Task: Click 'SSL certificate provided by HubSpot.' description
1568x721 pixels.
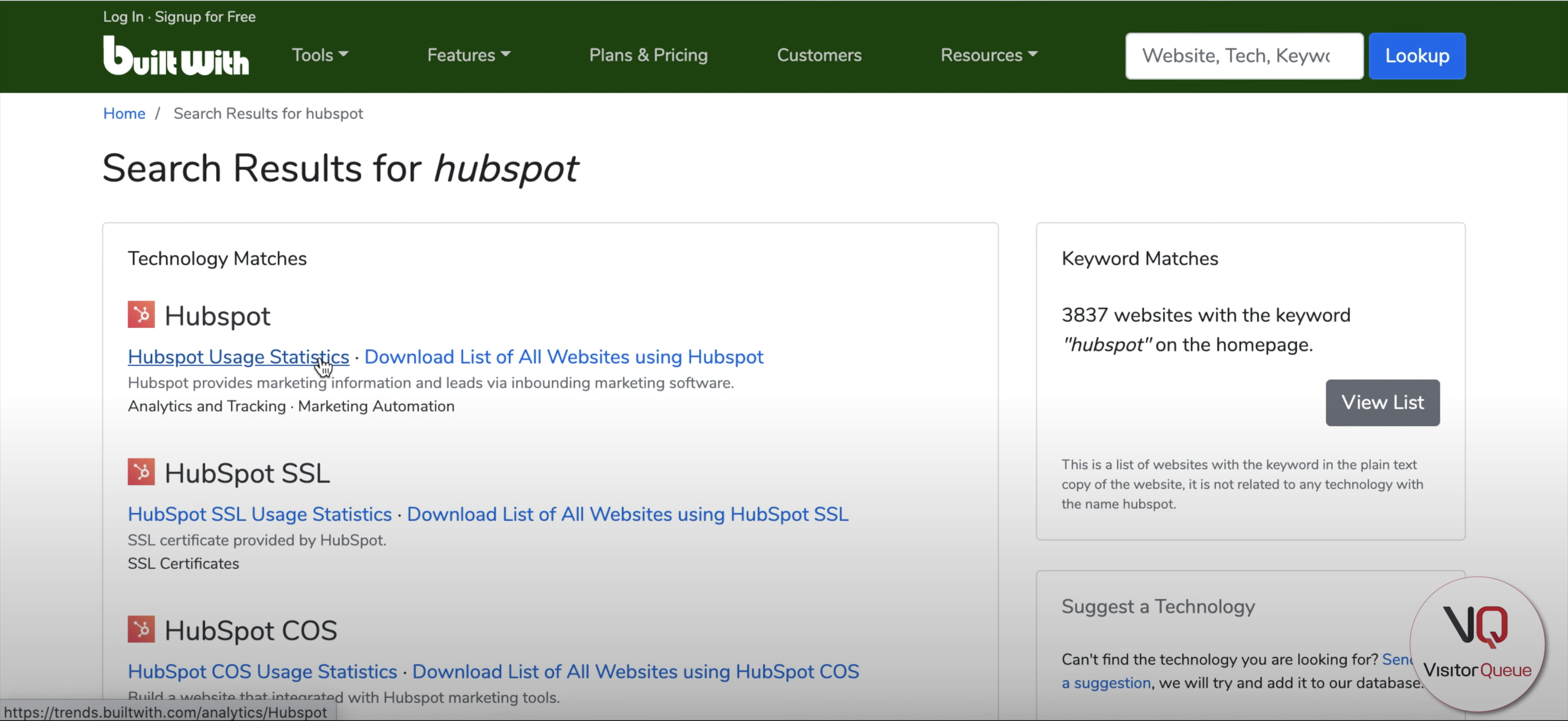Action: (x=257, y=540)
